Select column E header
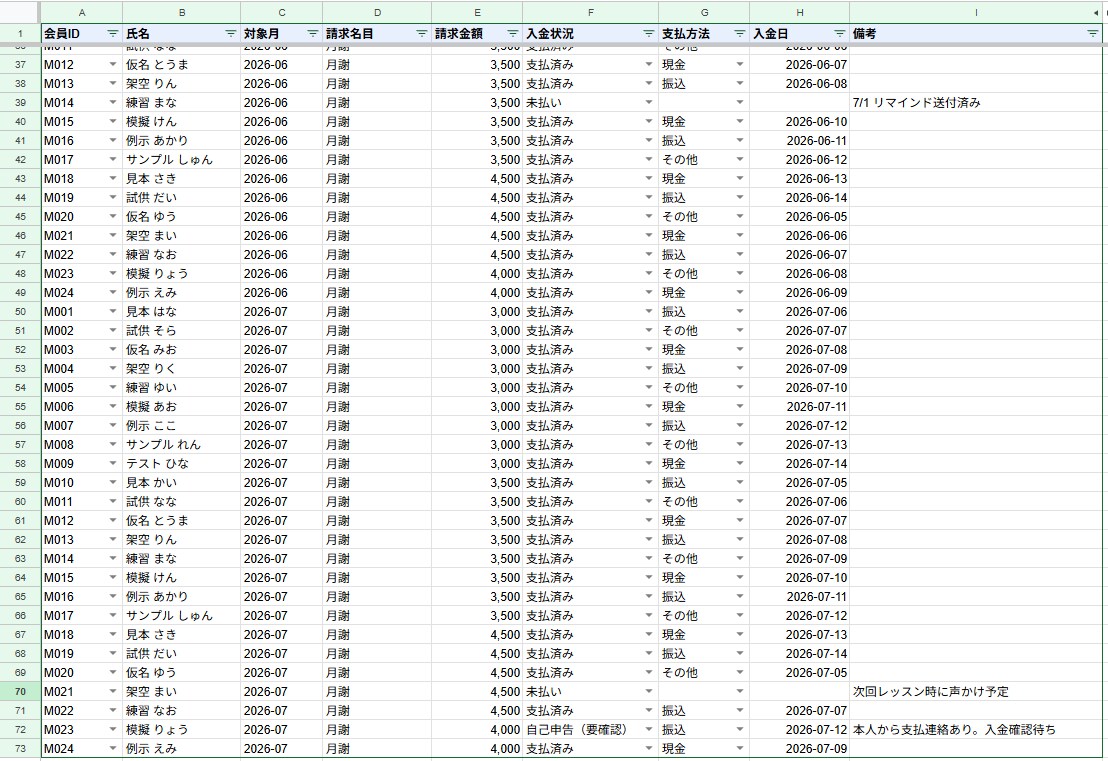The width and height of the screenshot is (1108, 761). click(x=477, y=13)
